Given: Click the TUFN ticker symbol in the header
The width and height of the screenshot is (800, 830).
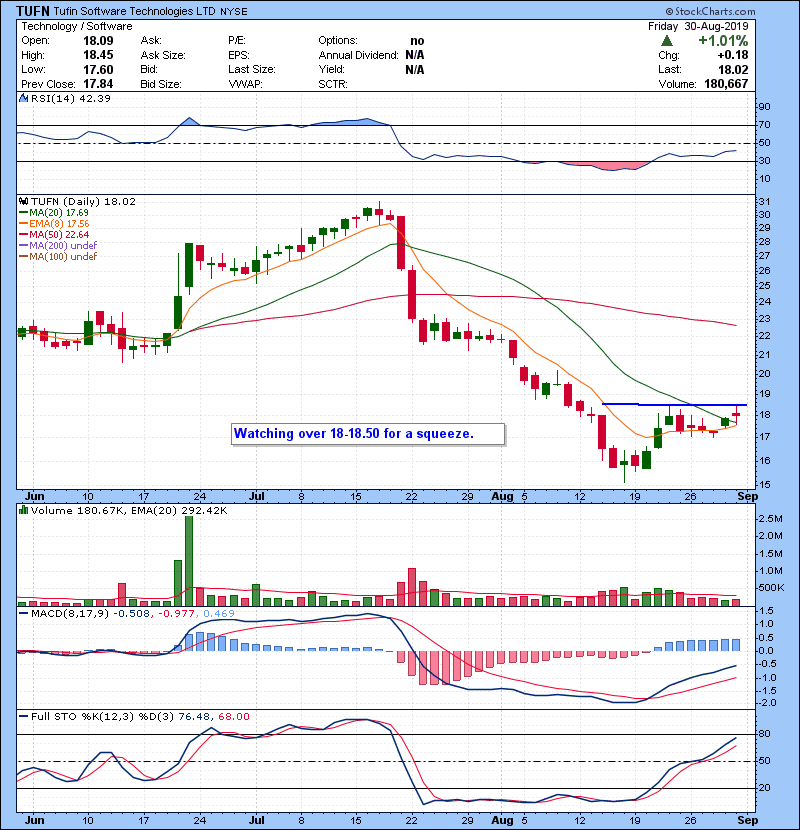Looking at the screenshot, I should pos(33,11).
